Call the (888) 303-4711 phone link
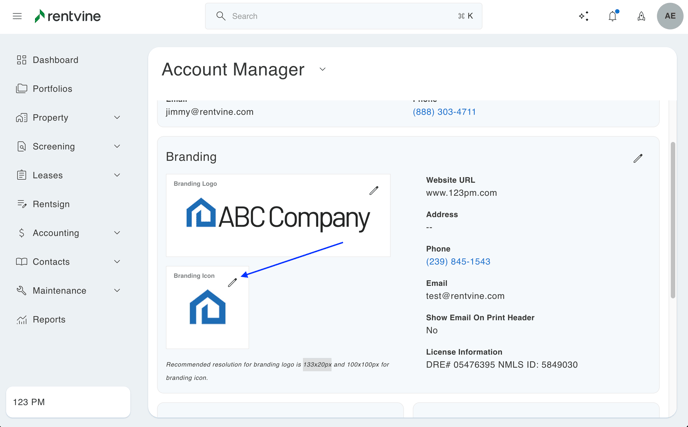 click(x=444, y=112)
